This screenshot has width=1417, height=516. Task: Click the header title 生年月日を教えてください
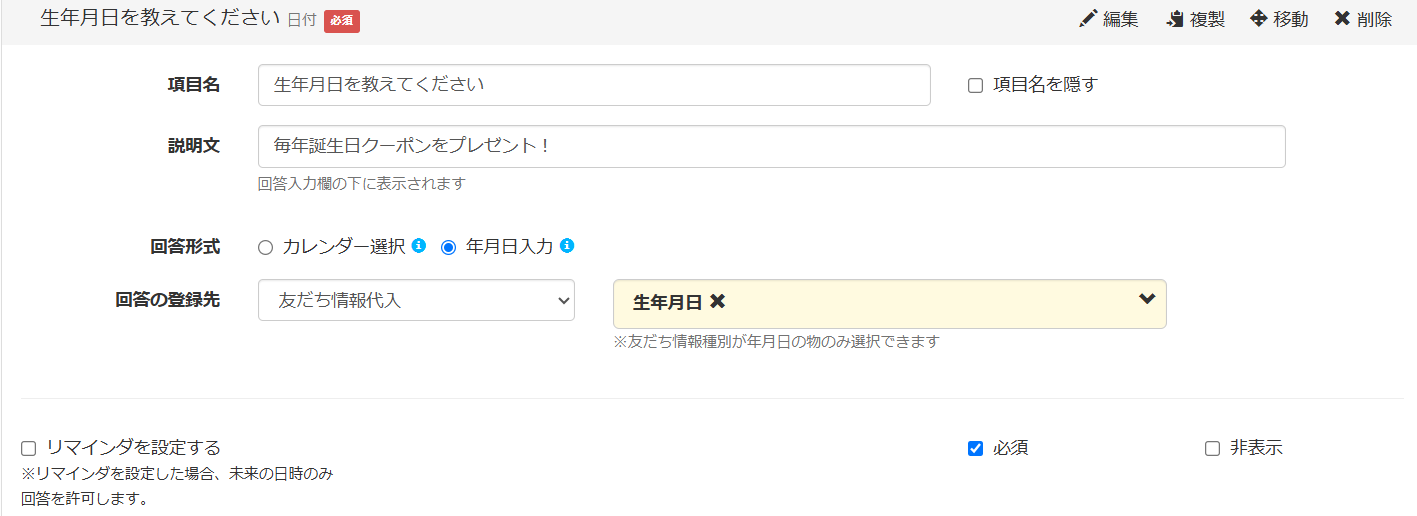[160, 19]
